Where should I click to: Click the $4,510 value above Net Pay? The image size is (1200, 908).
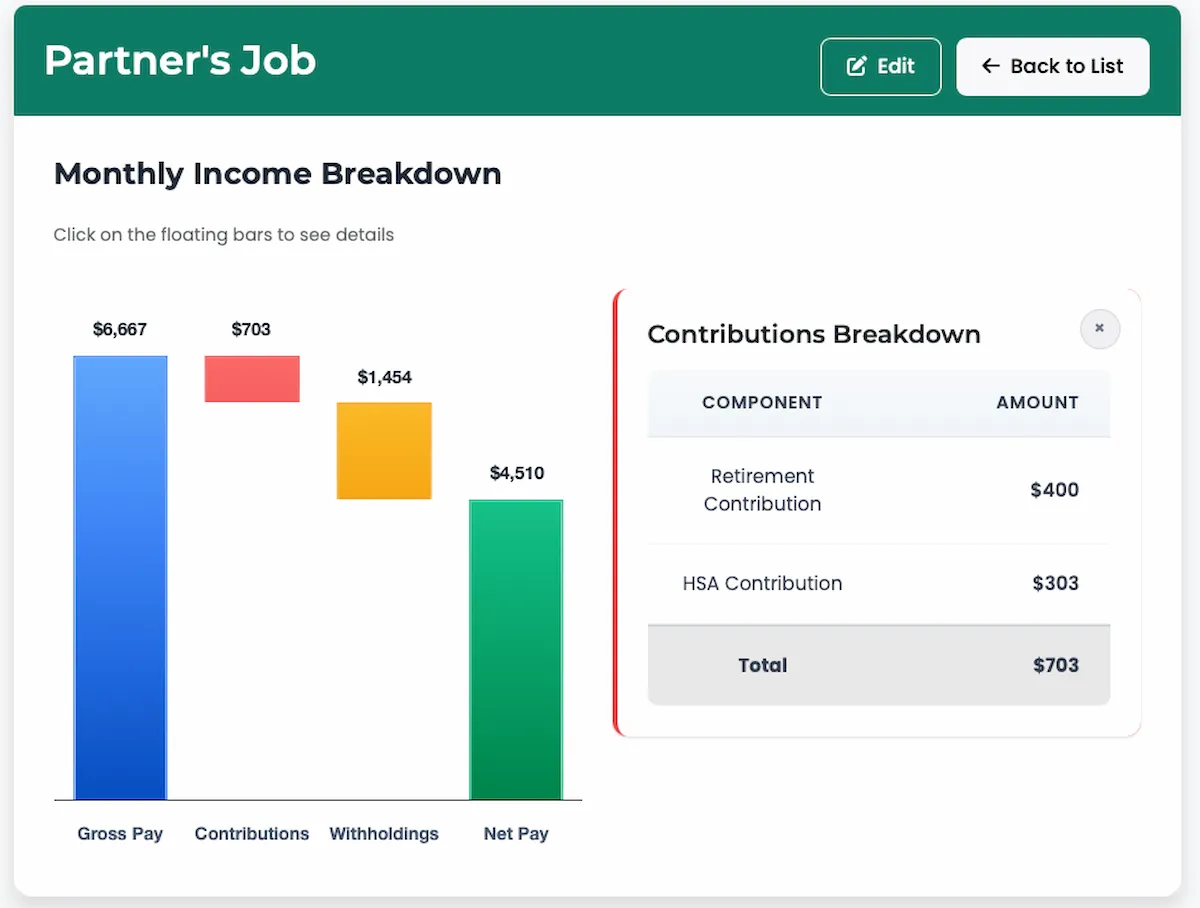(x=516, y=473)
